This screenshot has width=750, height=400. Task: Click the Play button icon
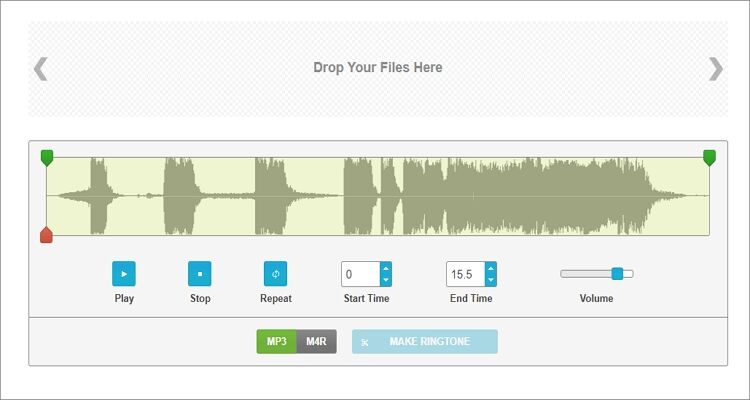point(124,273)
